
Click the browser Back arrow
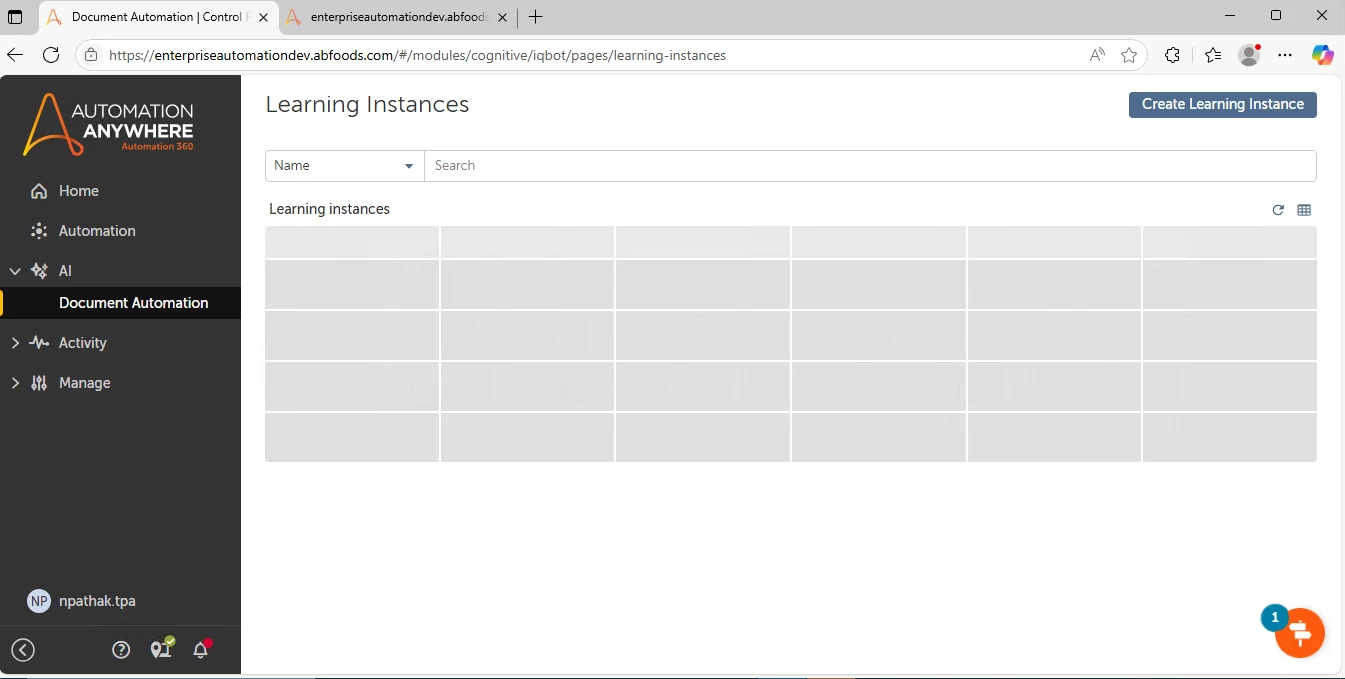[15, 55]
